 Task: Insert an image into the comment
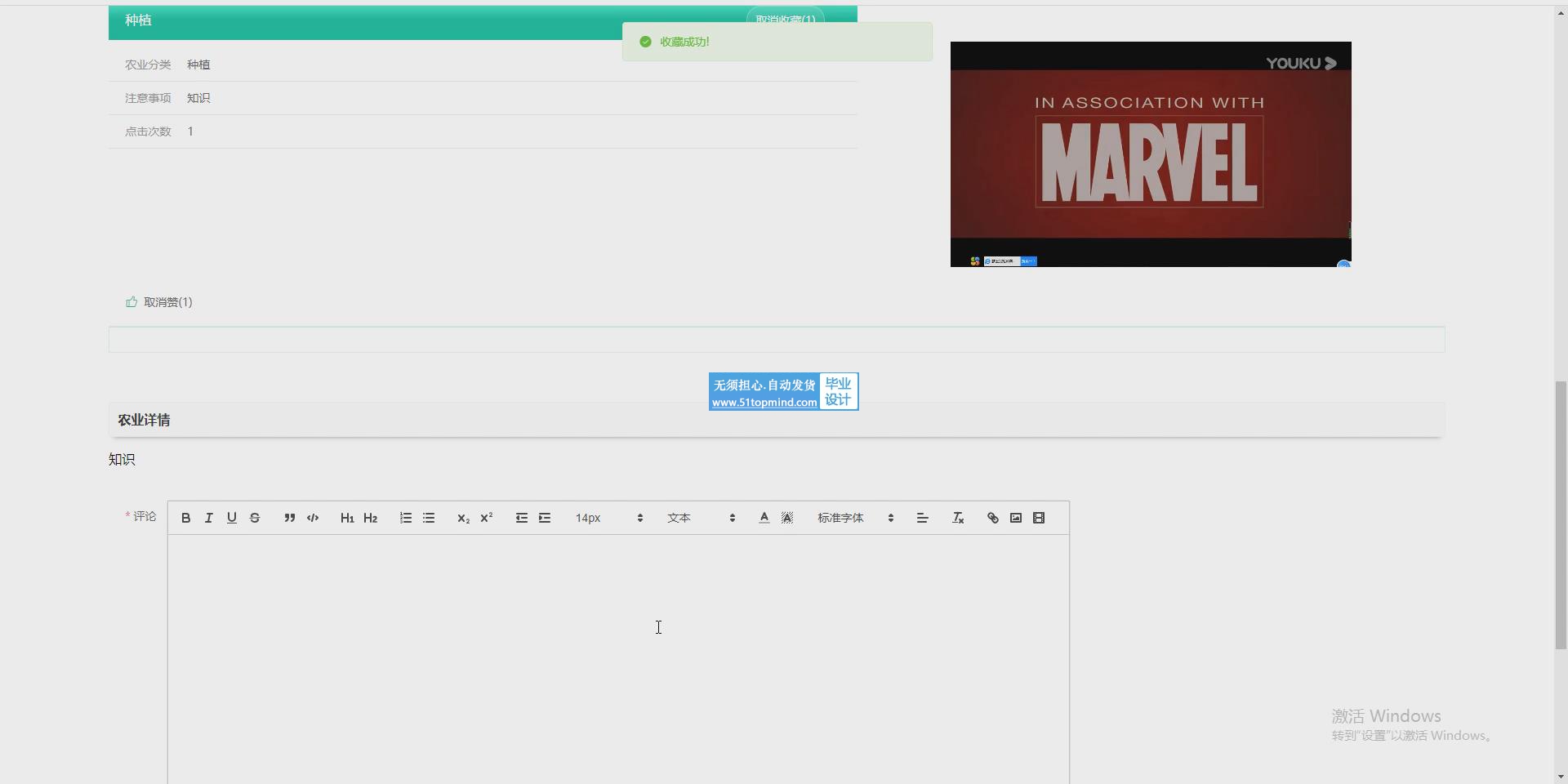(x=1016, y=518)
